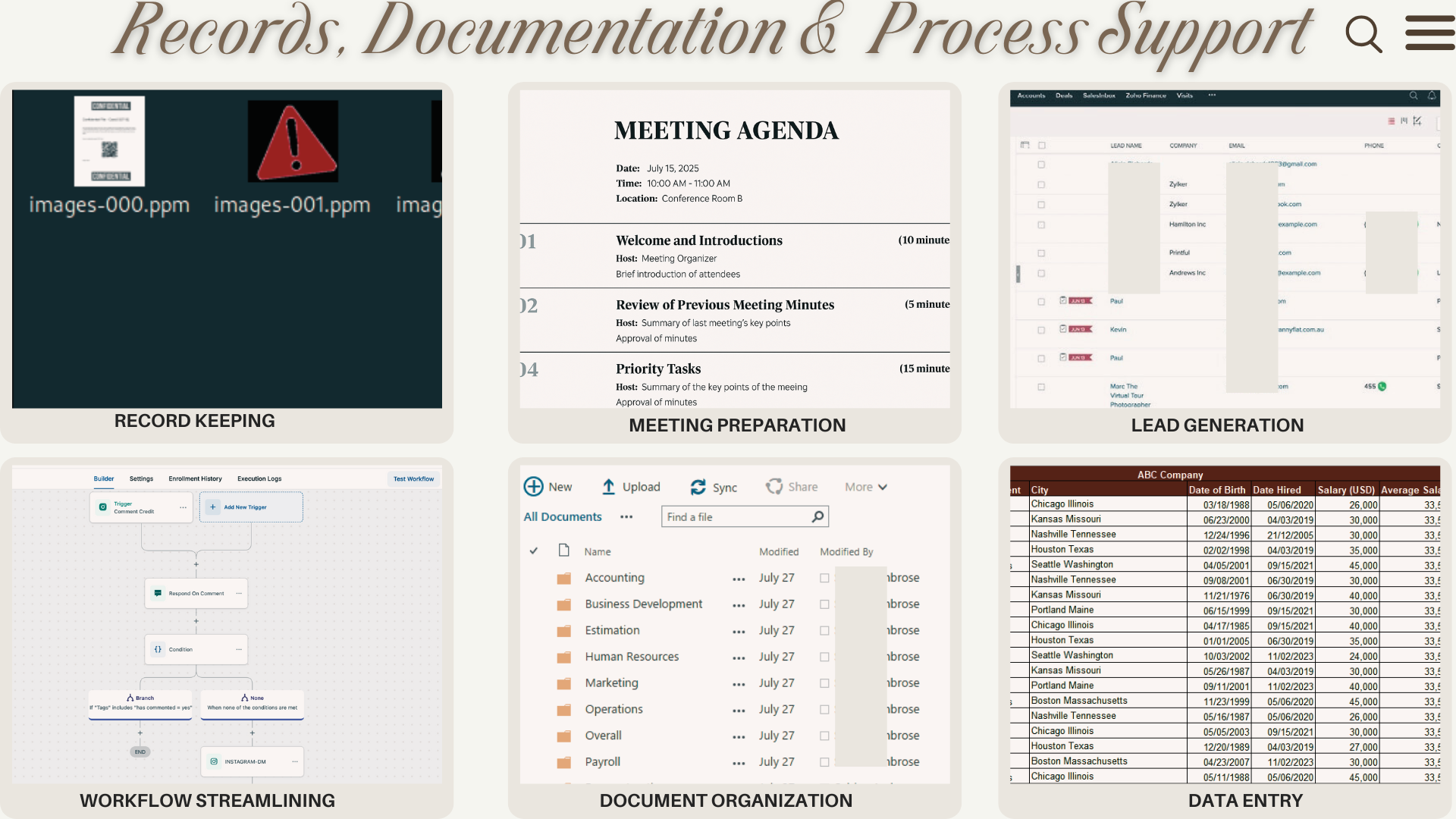Tick the Payroll row checkbox
This screenshot has height=819, width=1456.
(824, 762)
